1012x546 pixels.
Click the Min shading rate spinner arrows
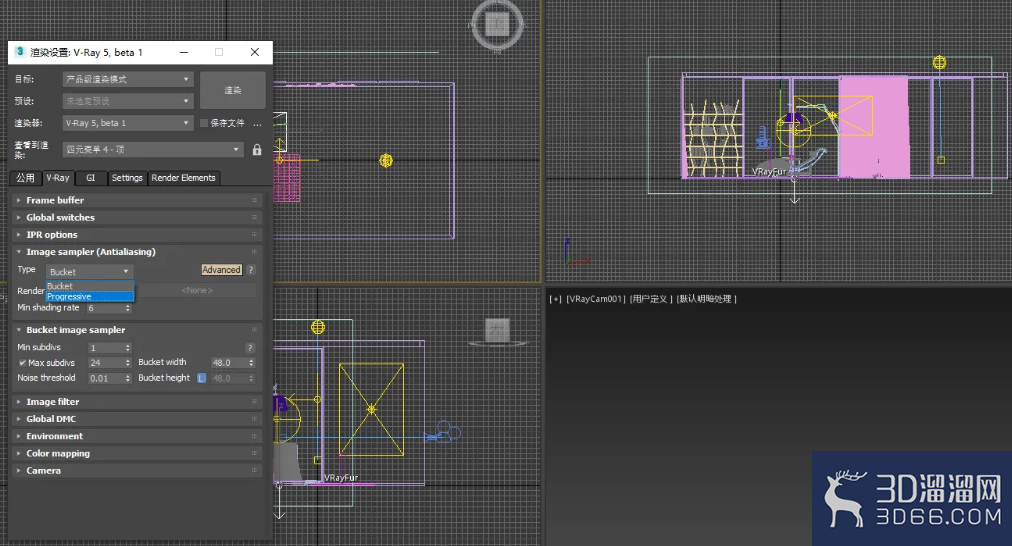tap(128, 308)
